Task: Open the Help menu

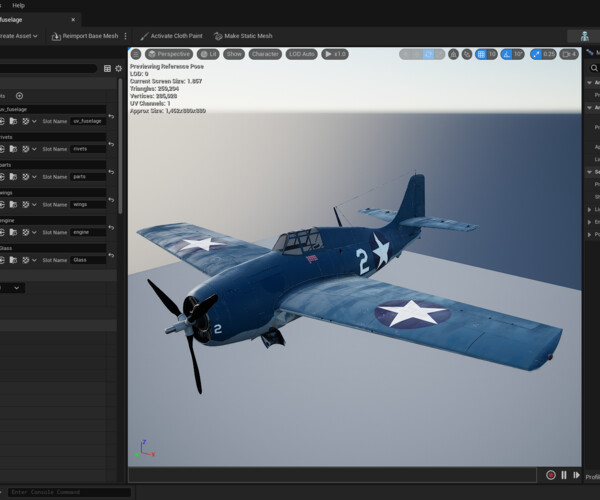Action: pos(19,5)
